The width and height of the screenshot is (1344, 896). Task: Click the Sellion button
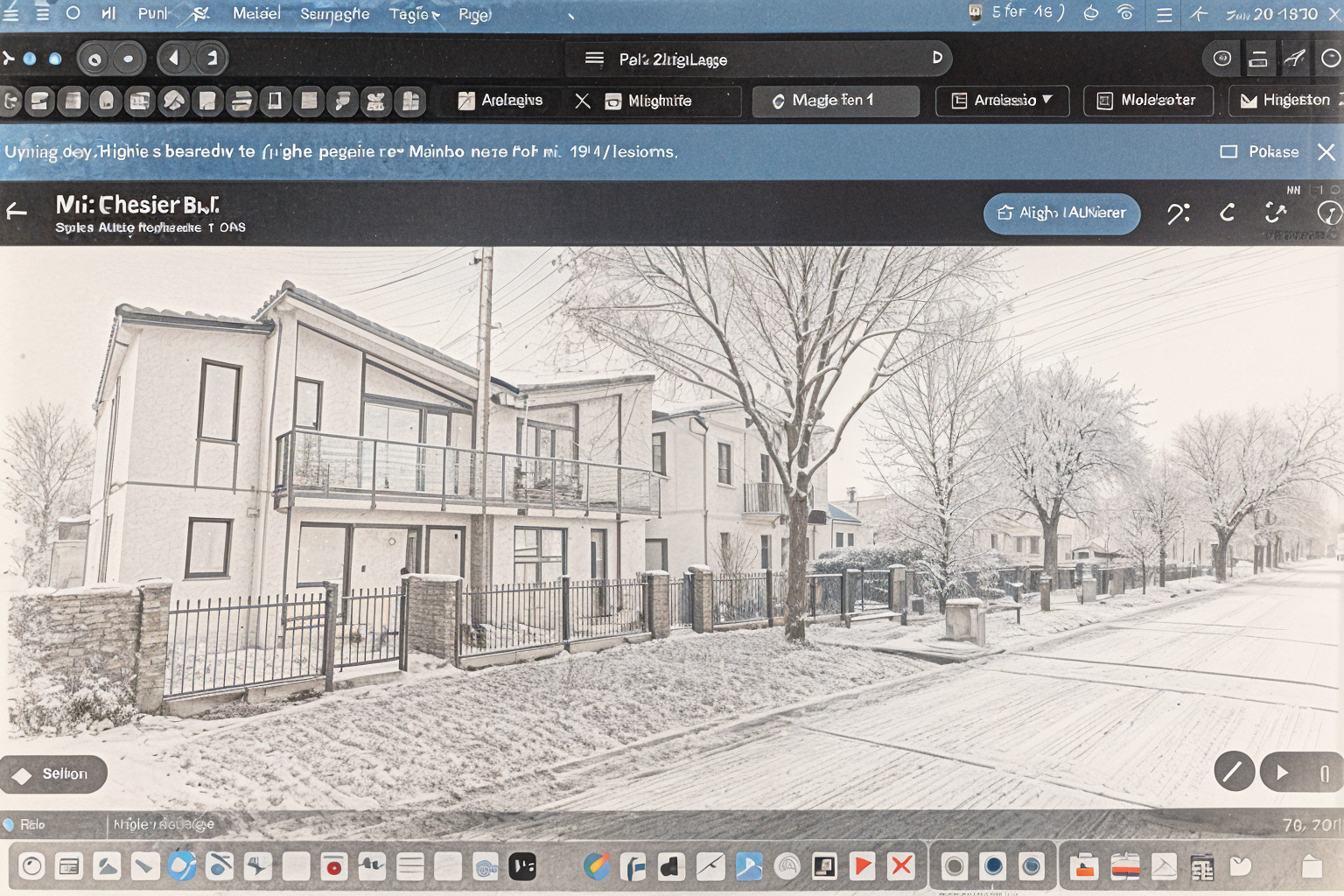(54, 773)
